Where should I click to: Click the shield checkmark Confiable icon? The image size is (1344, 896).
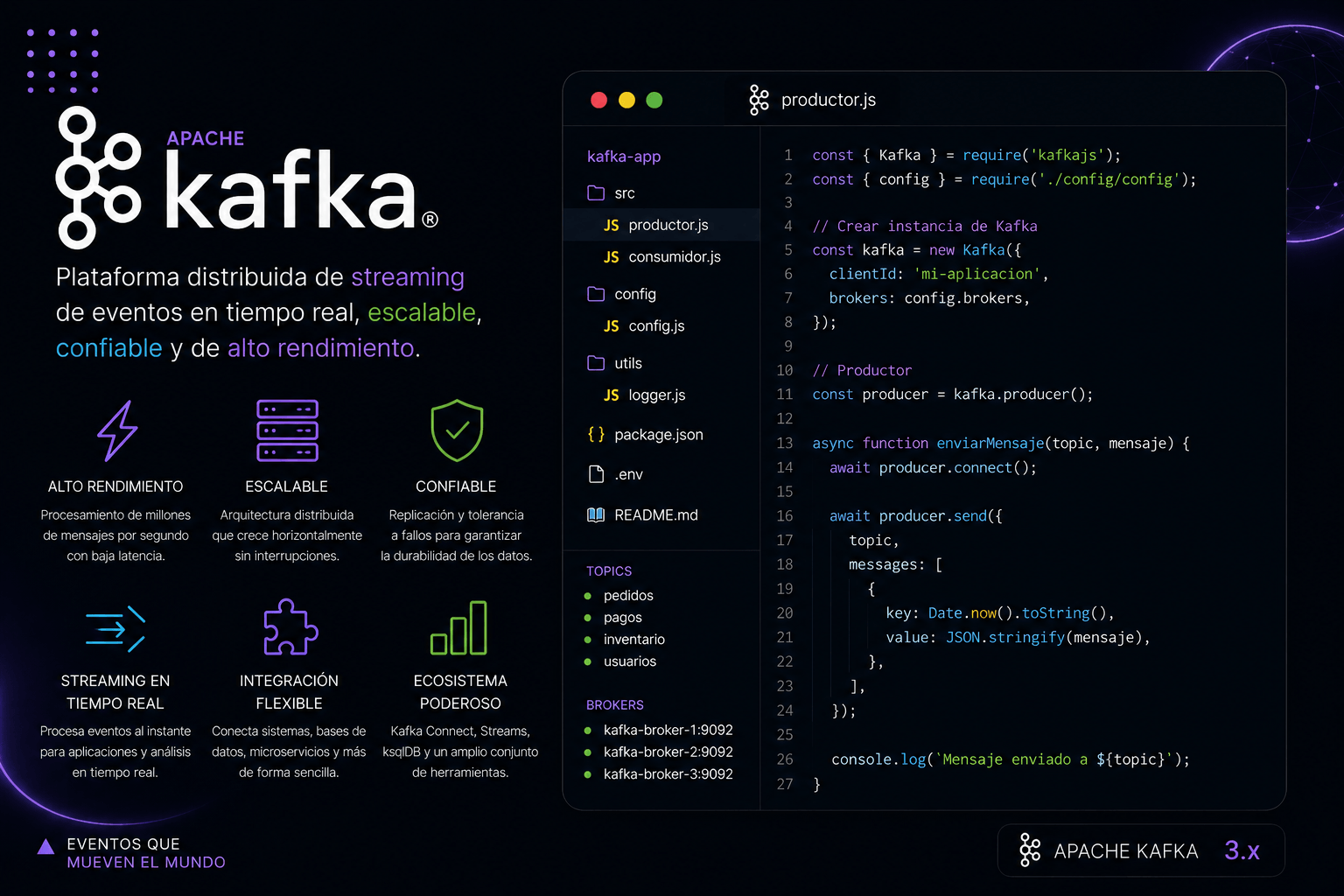click(457, 430)
